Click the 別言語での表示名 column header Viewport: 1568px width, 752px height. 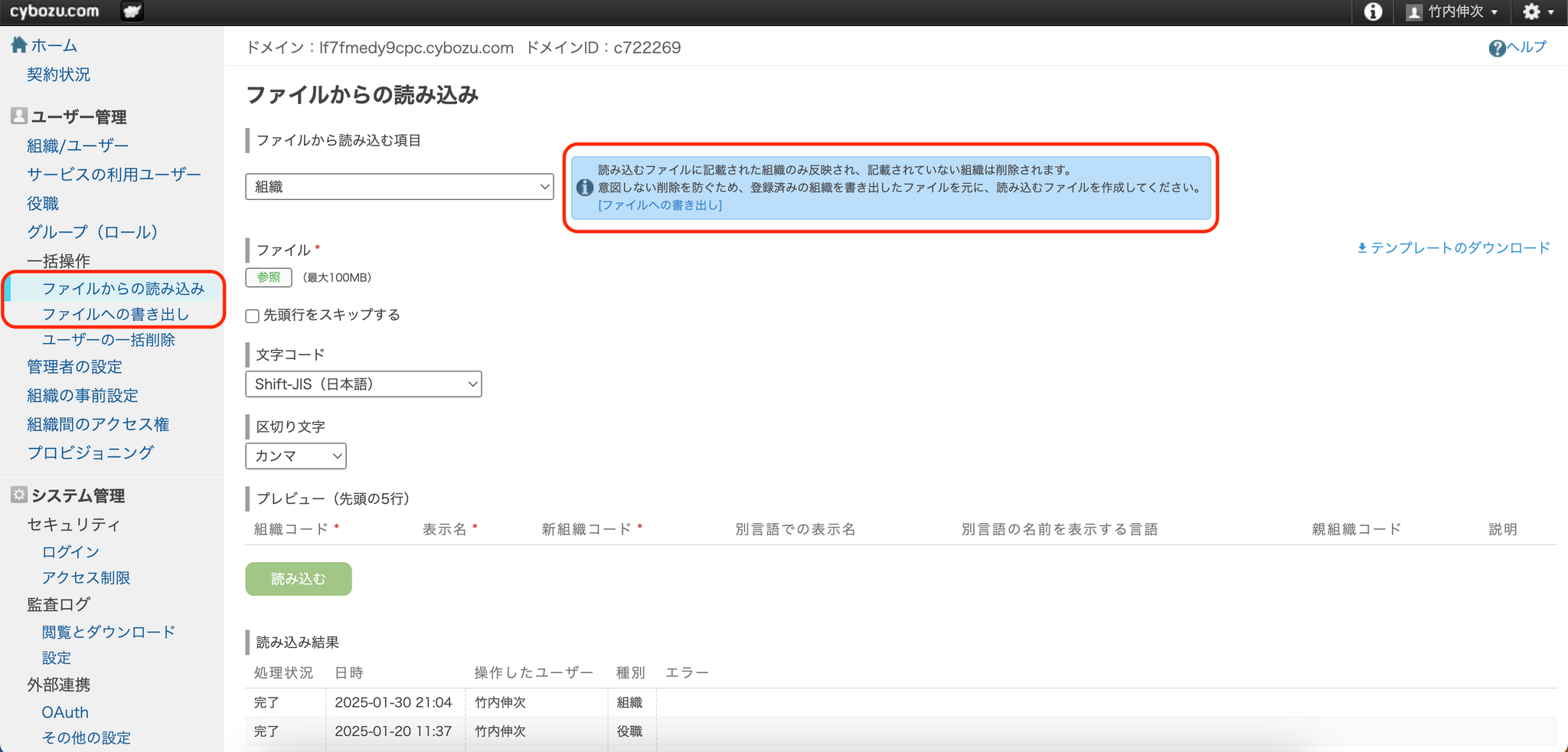795,529
